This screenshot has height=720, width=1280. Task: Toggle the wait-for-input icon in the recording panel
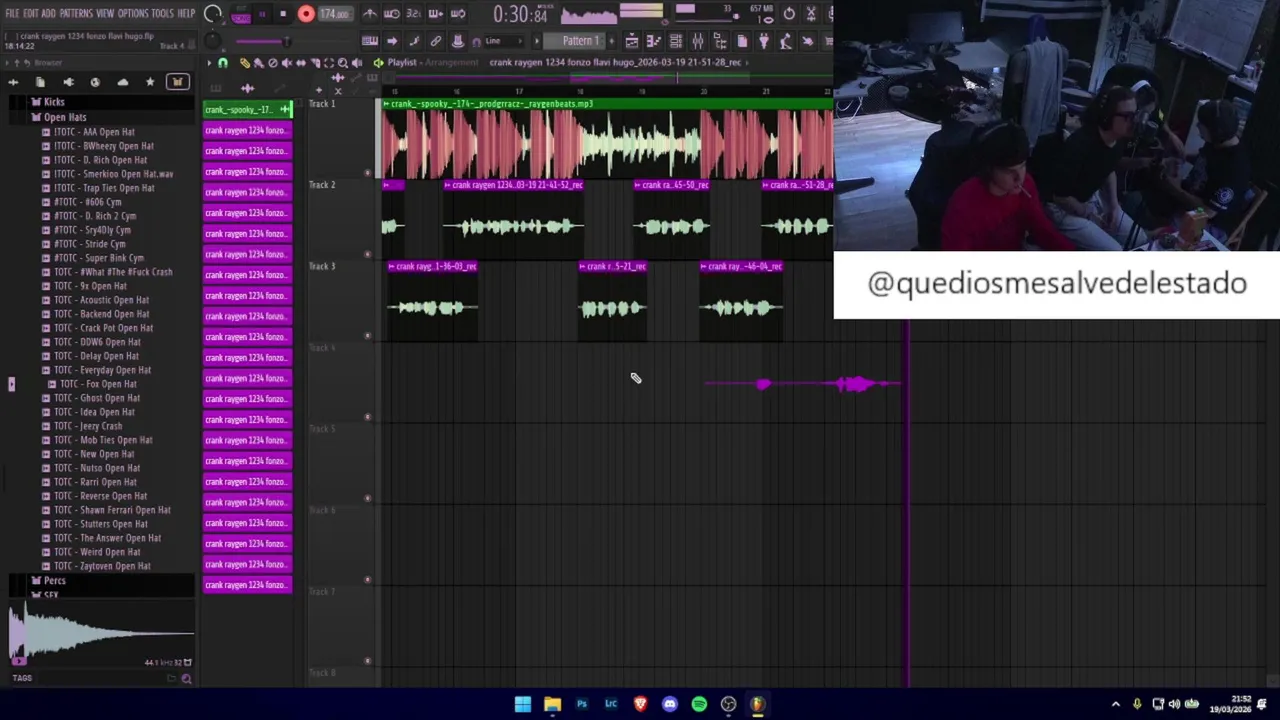pyautogui.click(x=392, y=14)
